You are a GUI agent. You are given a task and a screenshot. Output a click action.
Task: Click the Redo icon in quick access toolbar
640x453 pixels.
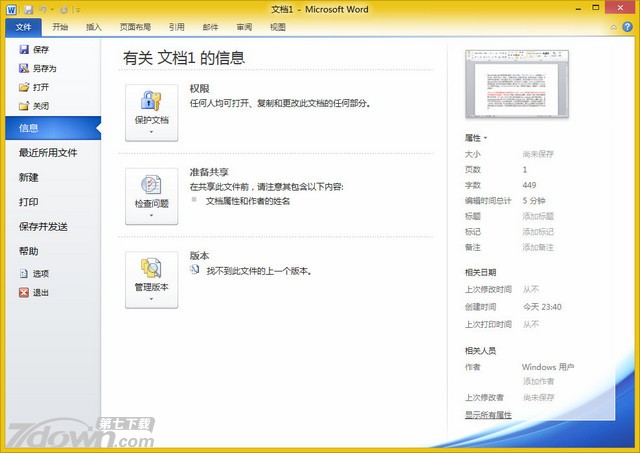[64, 9]
